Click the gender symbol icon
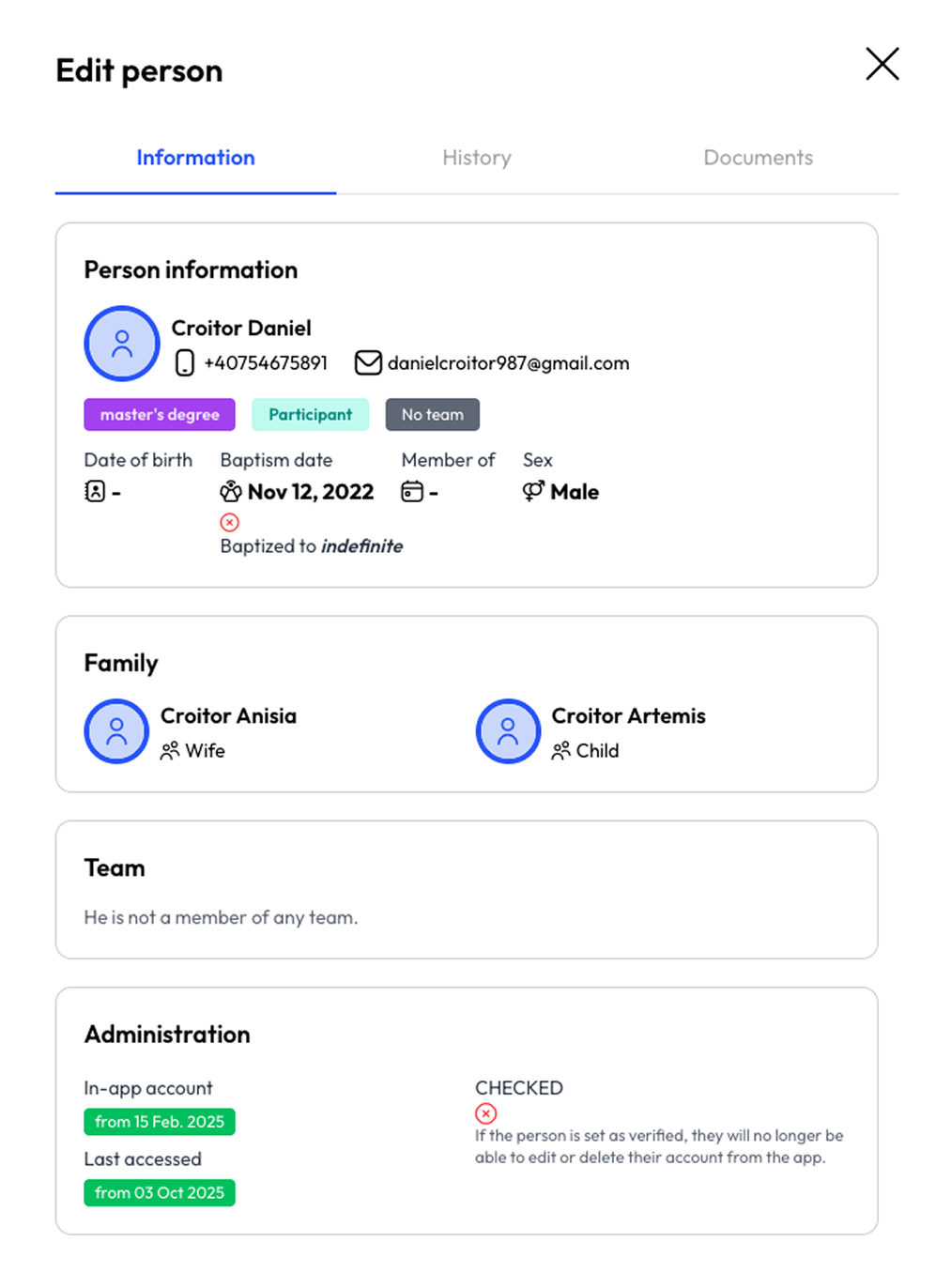This screenshot has width=936, height=1288. pos(533,491)
